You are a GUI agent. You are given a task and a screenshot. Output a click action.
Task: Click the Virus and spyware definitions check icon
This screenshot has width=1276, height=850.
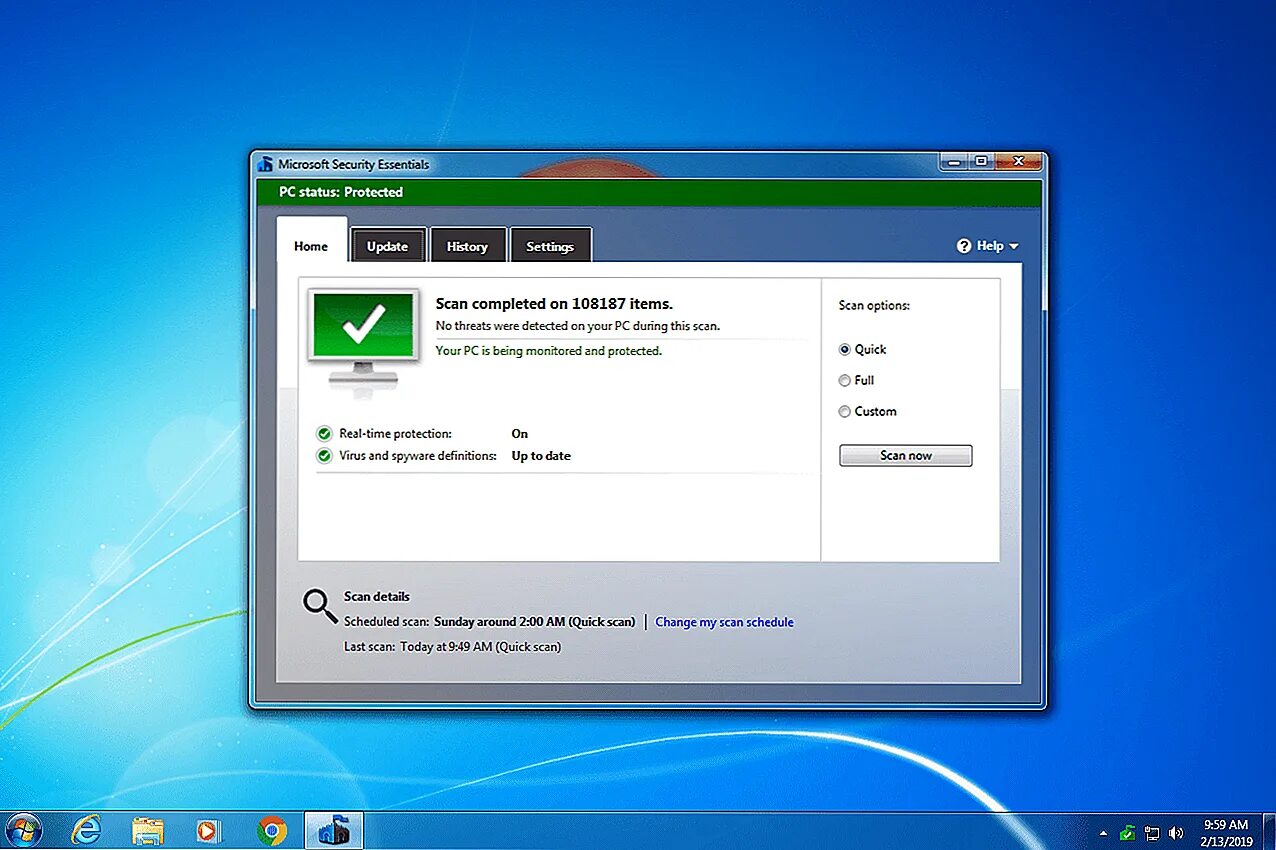click(324, 456)
